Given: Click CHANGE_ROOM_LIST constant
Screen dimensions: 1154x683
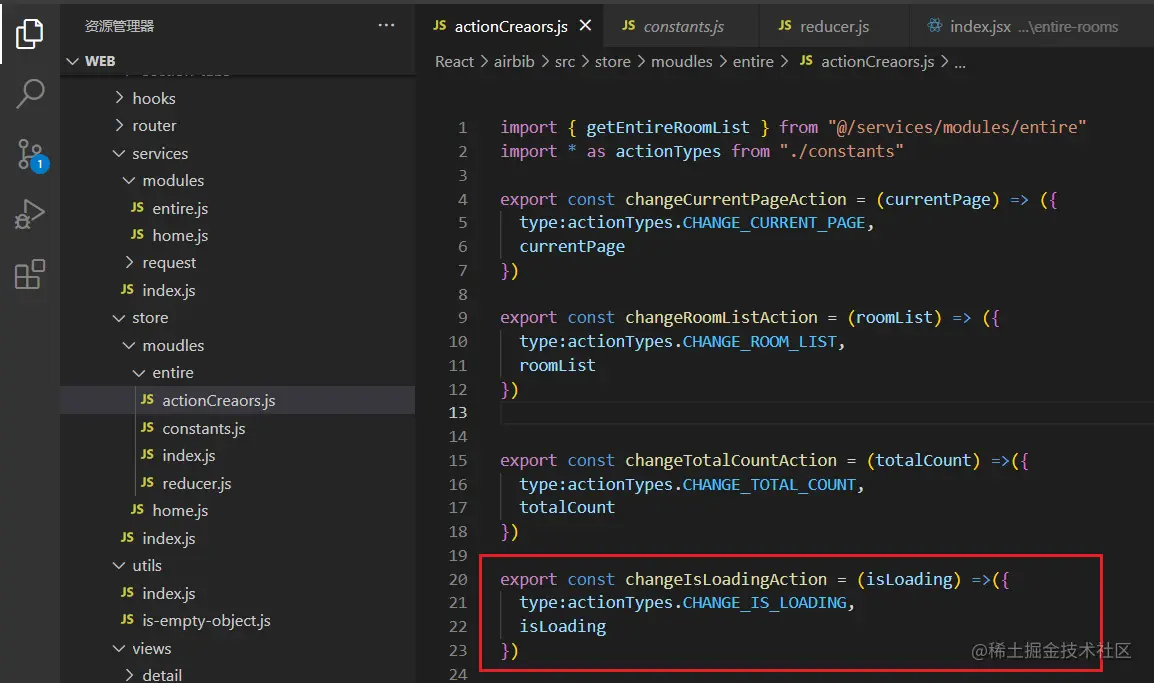Looking at the screenshot, I should [x=760, y=342].
